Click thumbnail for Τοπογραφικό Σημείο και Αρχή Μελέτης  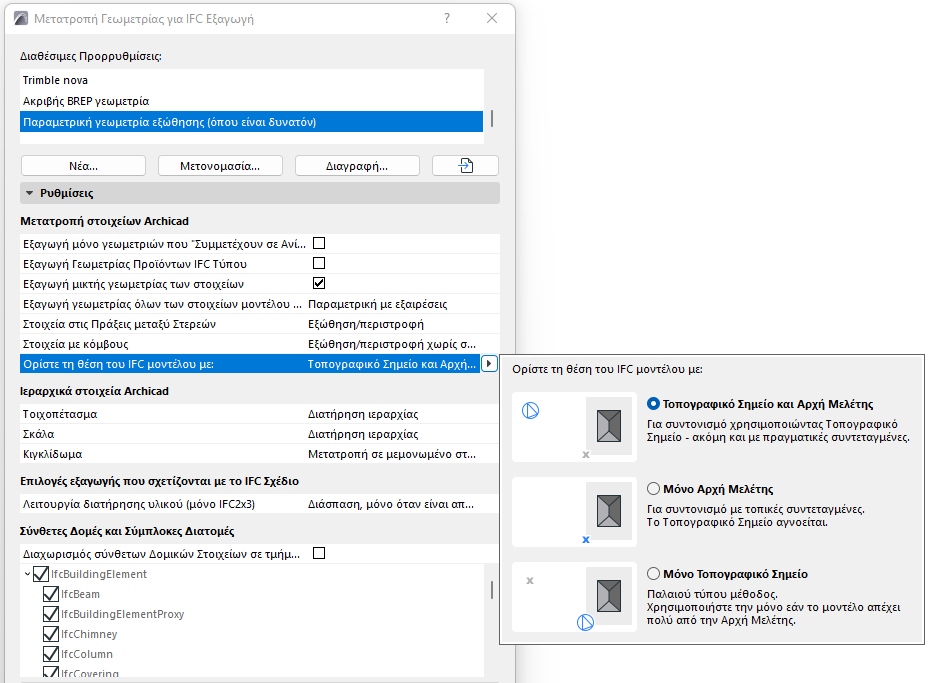[x=574, y=427]
